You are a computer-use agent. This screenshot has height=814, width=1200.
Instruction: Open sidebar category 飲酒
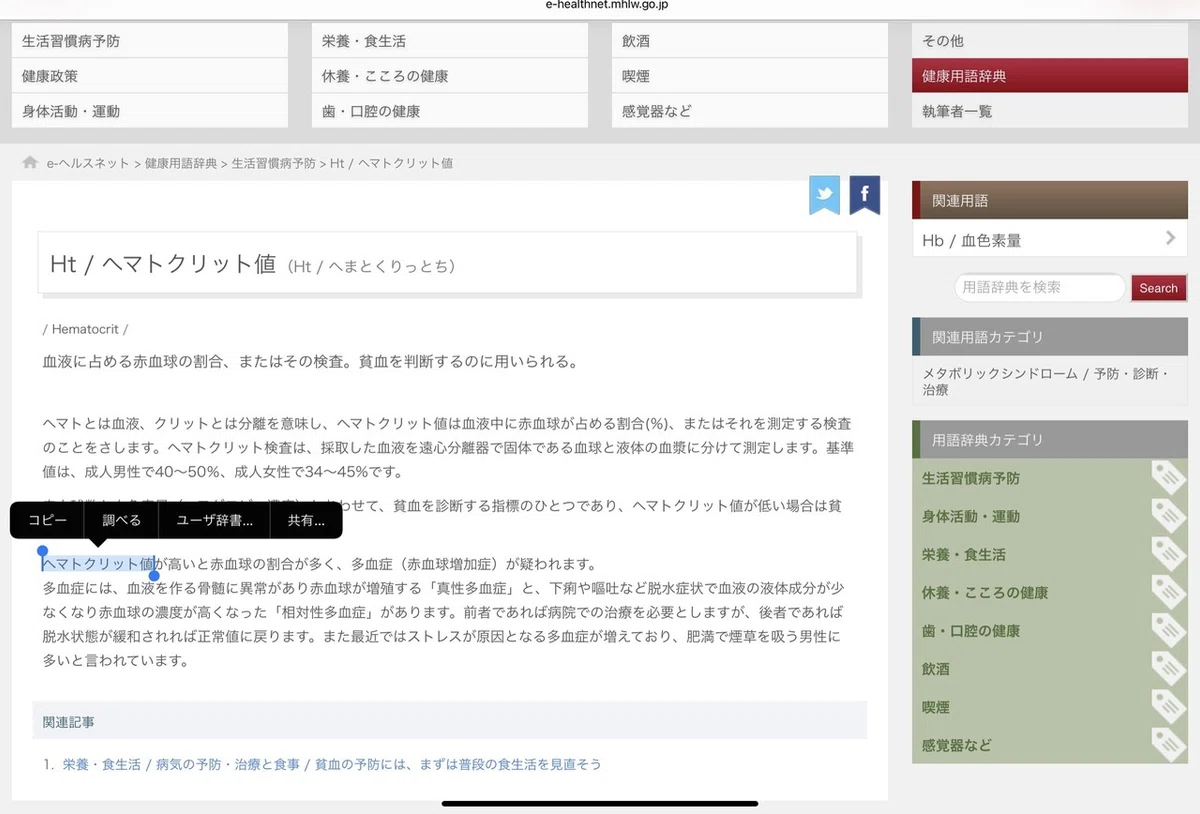(936, 669)
